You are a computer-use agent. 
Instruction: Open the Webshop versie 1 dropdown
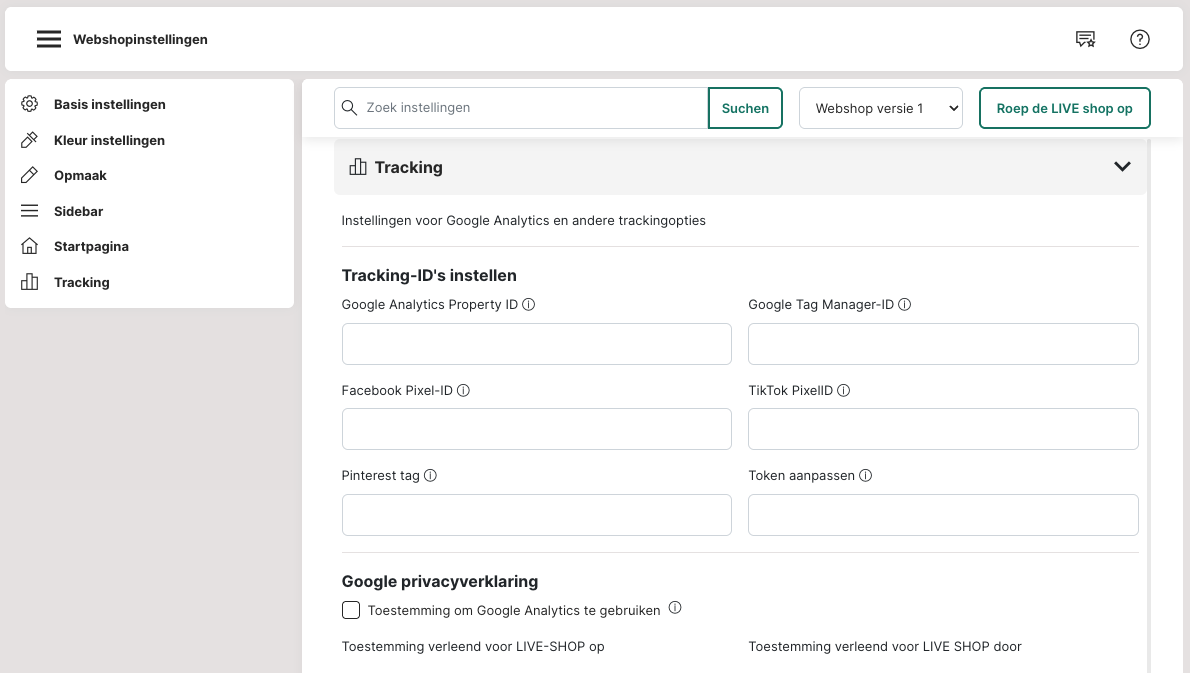pos(880,108)
